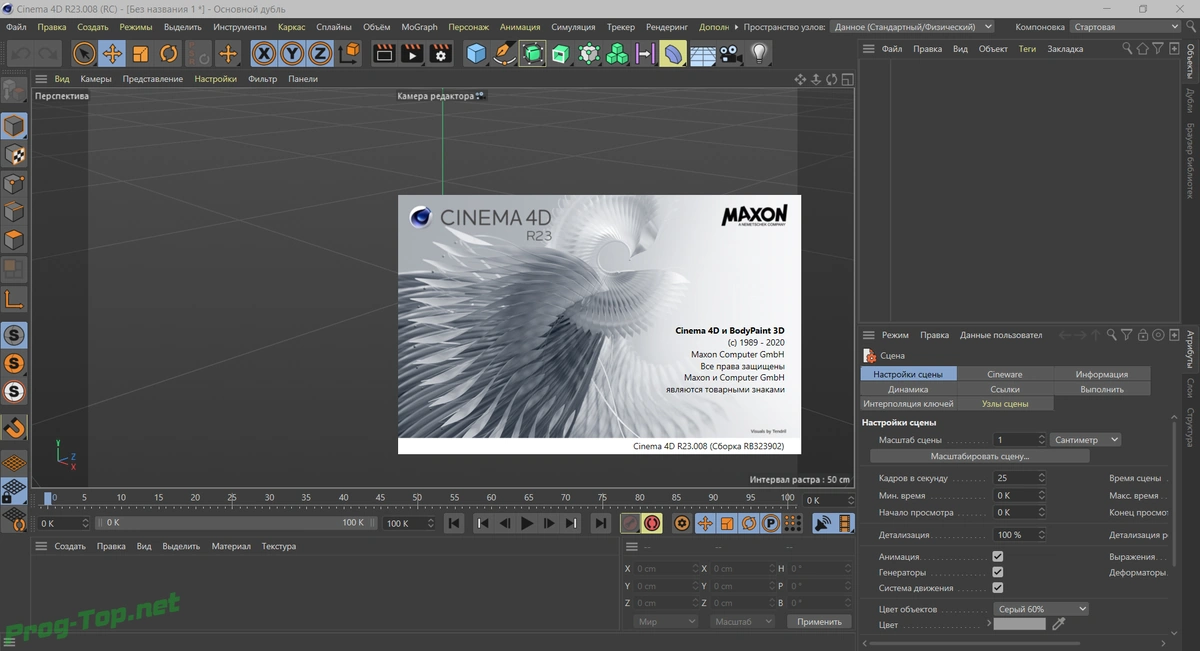Viewport: 1200px width, 651px height.
Task: Click the Bend deformer icon
Action: click(673, 53)
